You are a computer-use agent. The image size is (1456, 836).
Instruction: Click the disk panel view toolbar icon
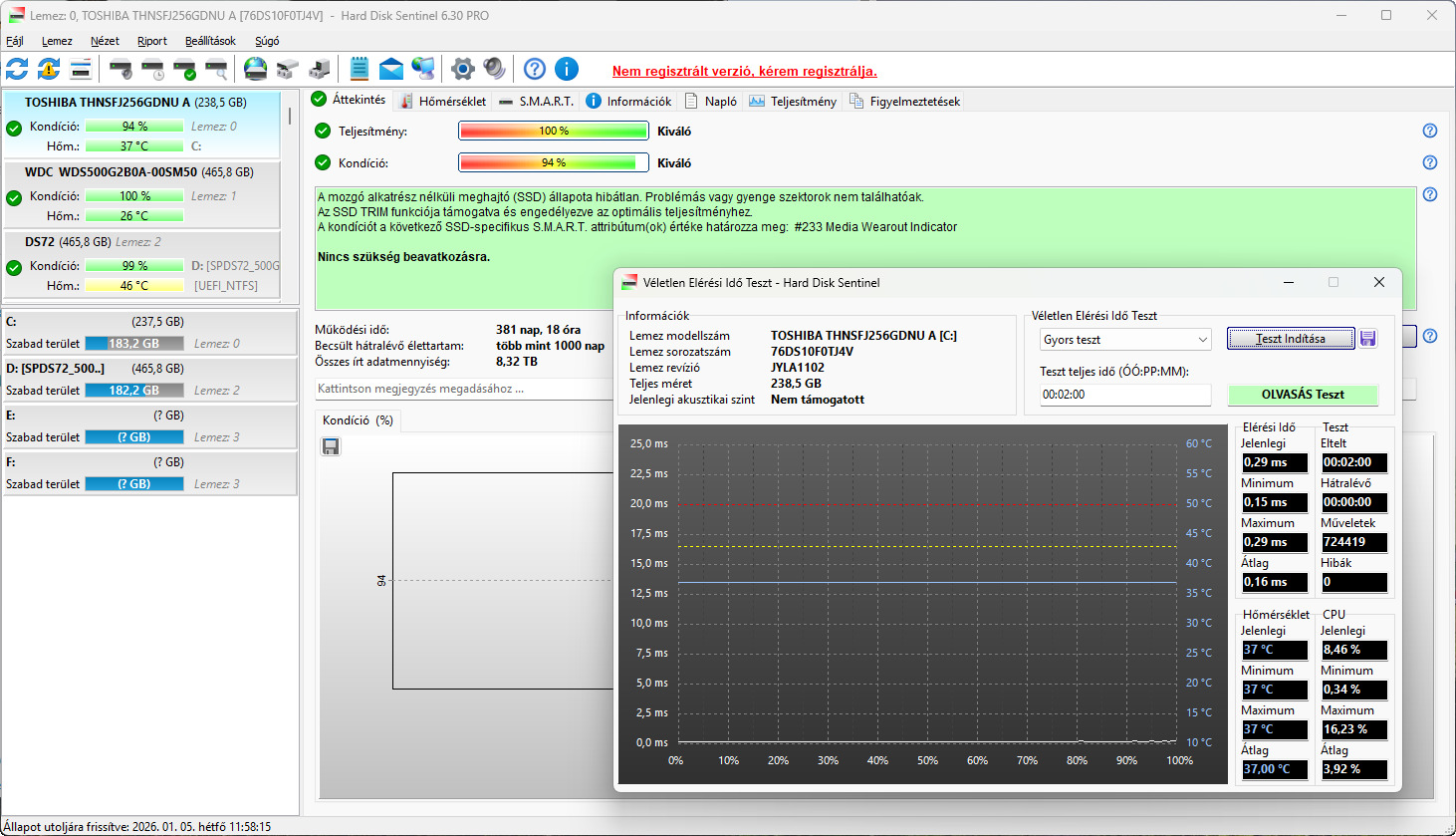tap(81, 69)
